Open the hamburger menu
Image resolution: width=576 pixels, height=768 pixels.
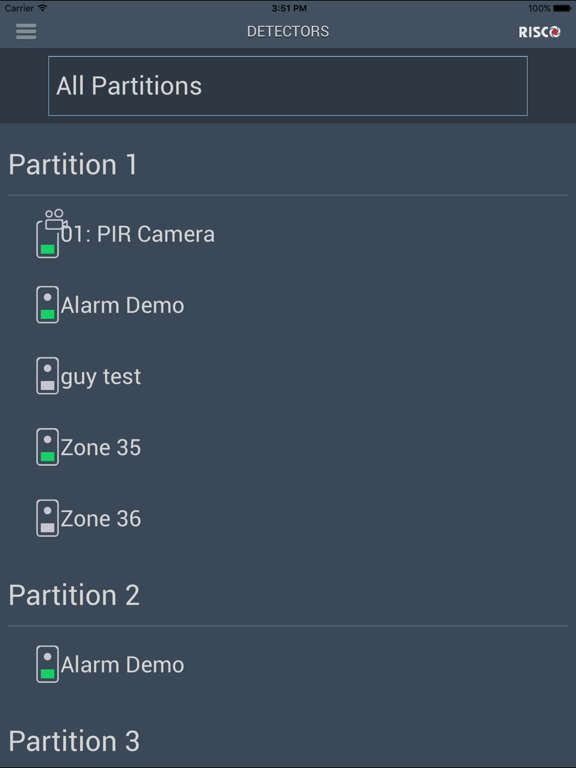[26, 31]
